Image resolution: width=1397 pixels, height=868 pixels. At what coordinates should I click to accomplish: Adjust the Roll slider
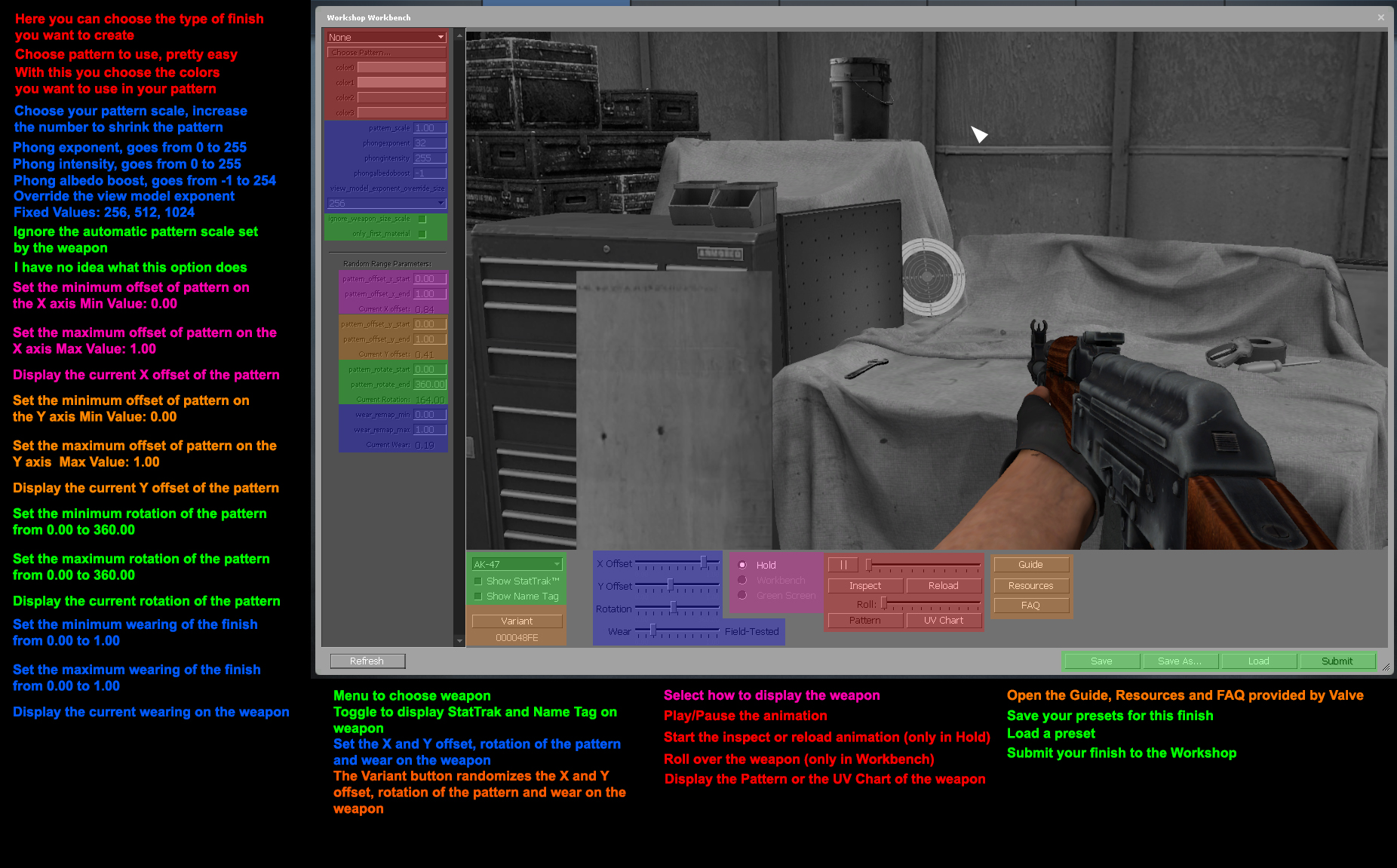point(930,604)
